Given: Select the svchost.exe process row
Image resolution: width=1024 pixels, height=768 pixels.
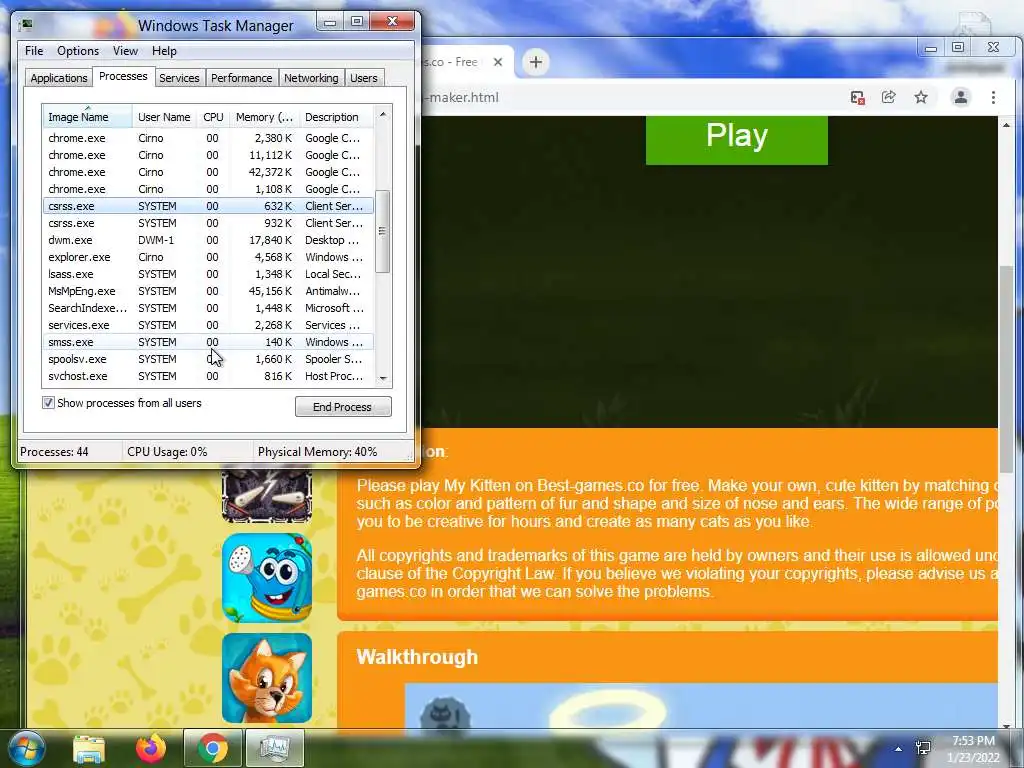Looking at the screenshot, I should 208,376.
